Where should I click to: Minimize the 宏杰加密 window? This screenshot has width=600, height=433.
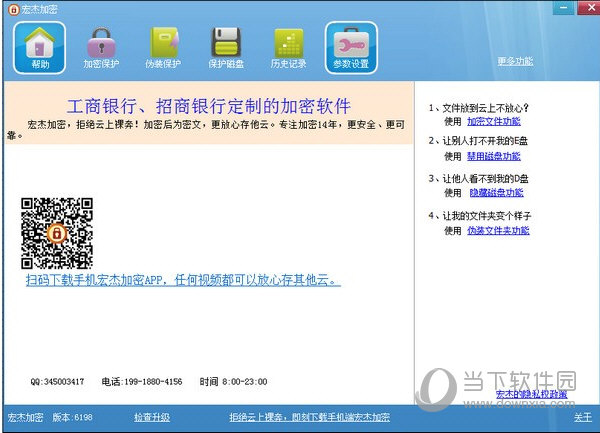tap(563, 8)
